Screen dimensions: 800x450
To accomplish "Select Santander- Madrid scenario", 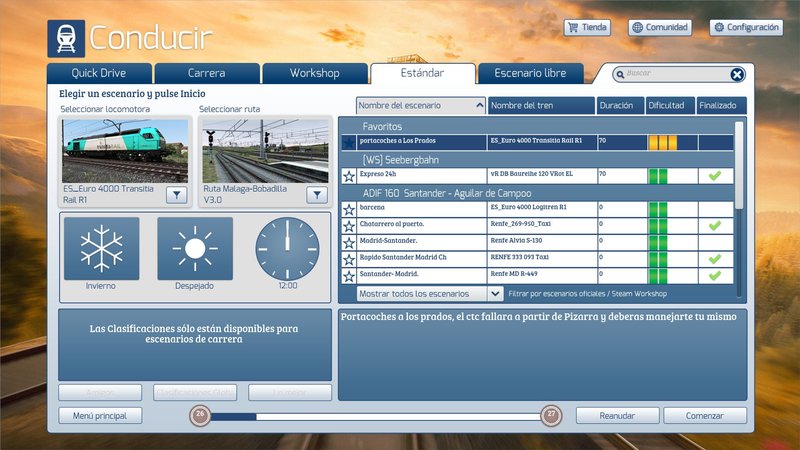I will tap(537, 276).
